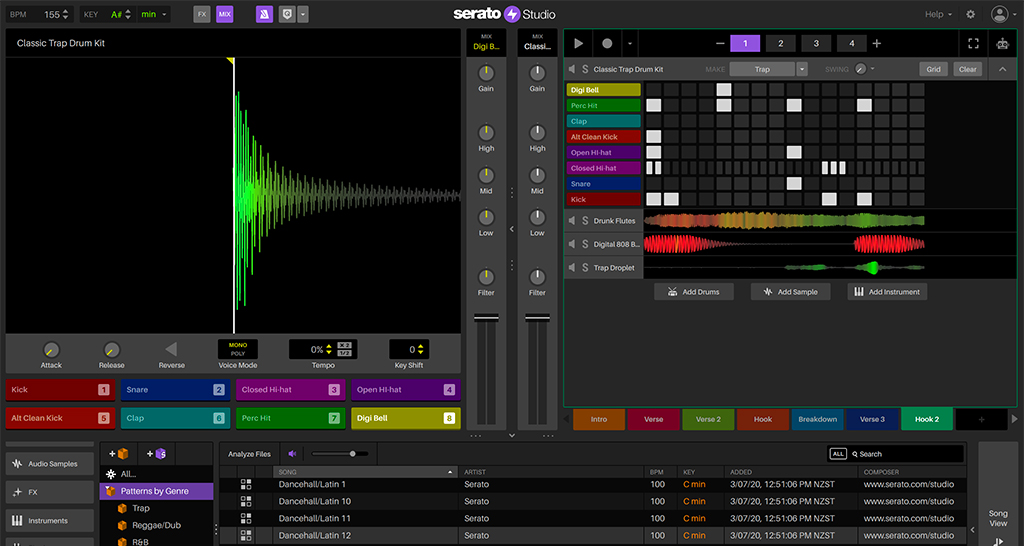The width and height of the screenshot is (1024, 546).
Task: Adjust BPM stepper arrows
Action: 65,14
